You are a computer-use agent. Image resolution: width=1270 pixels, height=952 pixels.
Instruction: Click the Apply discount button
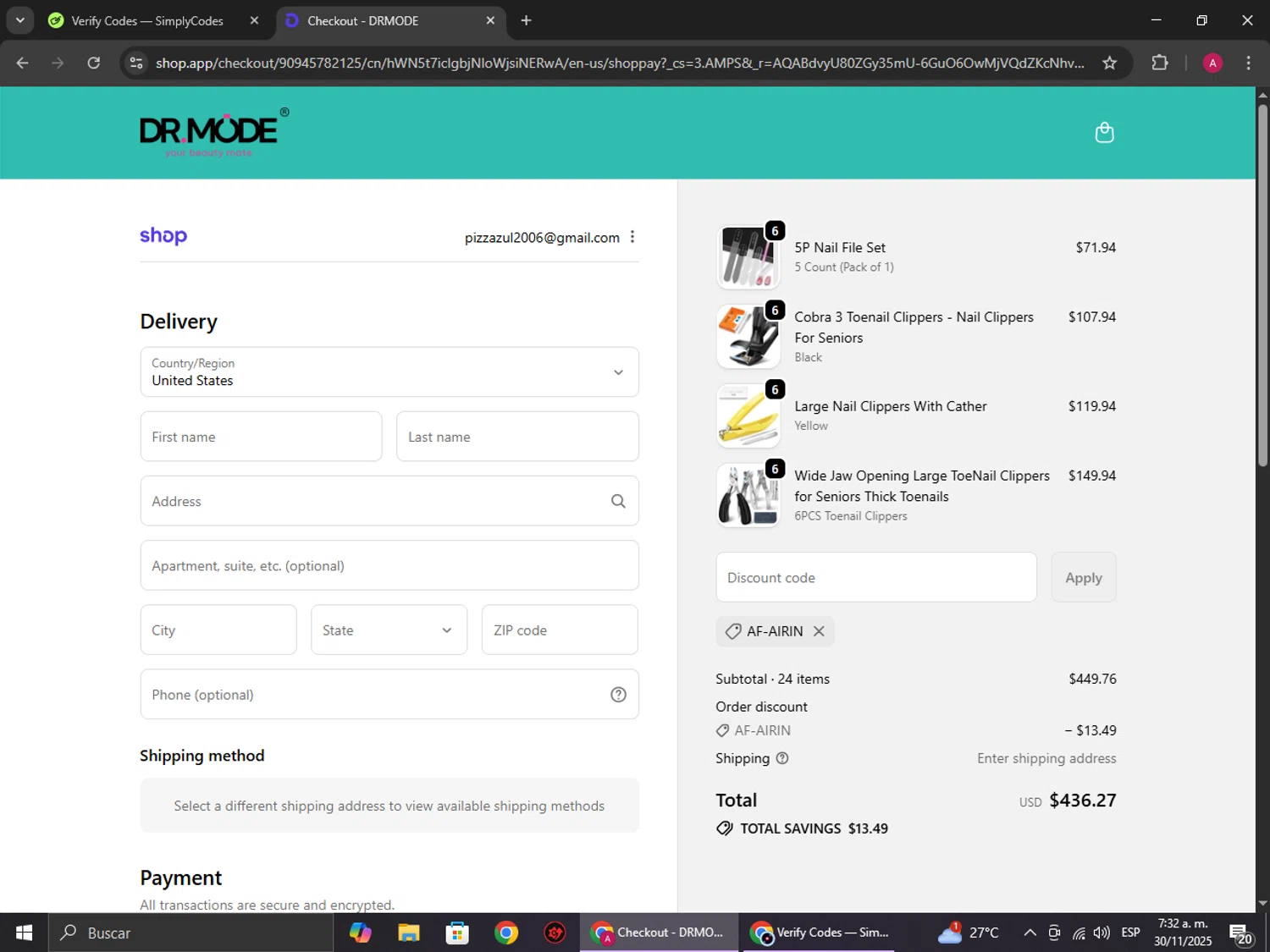point(1084,577)
